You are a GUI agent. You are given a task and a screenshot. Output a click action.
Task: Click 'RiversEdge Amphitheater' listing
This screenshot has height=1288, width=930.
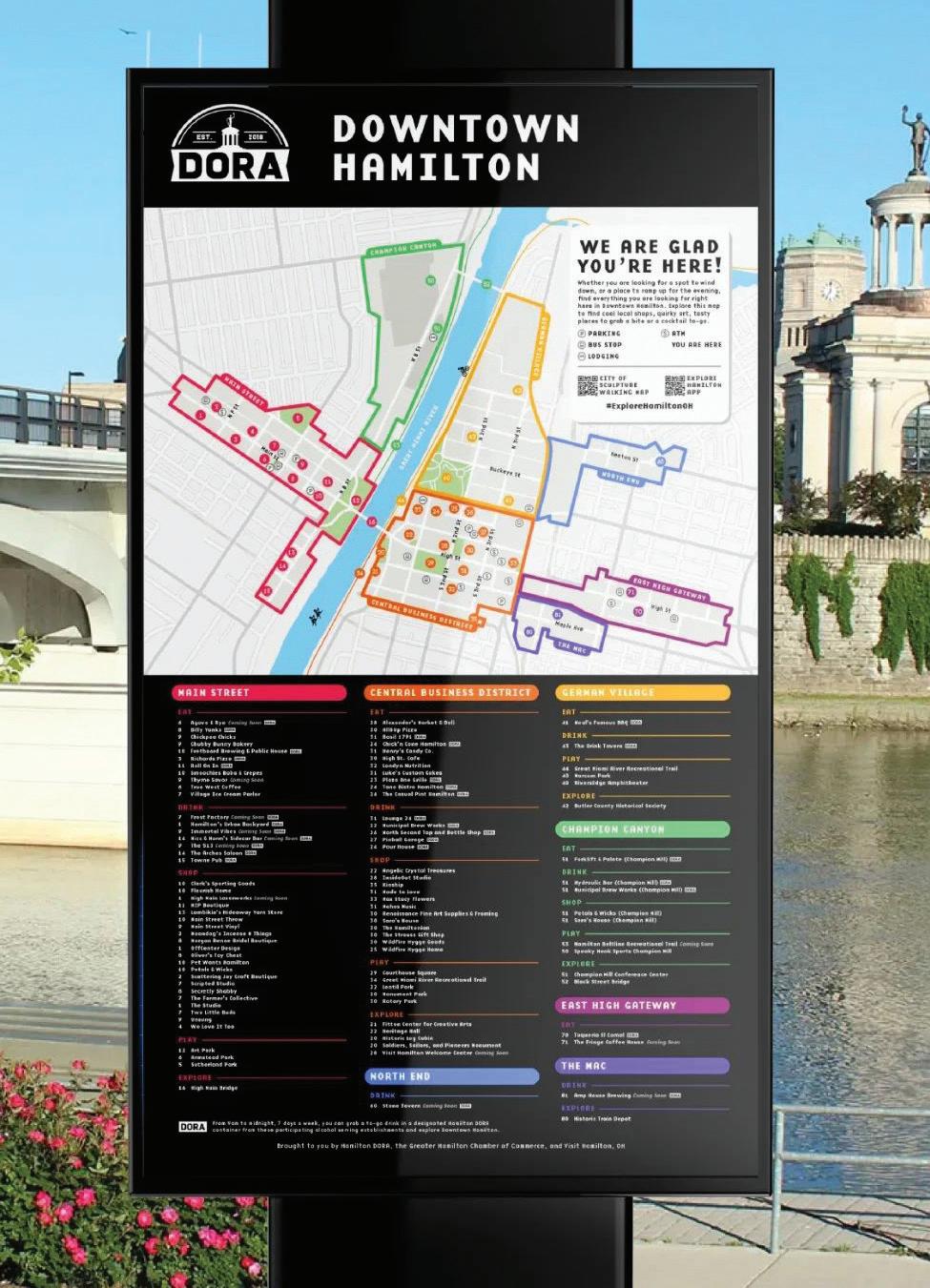click(x=610, y=784)
